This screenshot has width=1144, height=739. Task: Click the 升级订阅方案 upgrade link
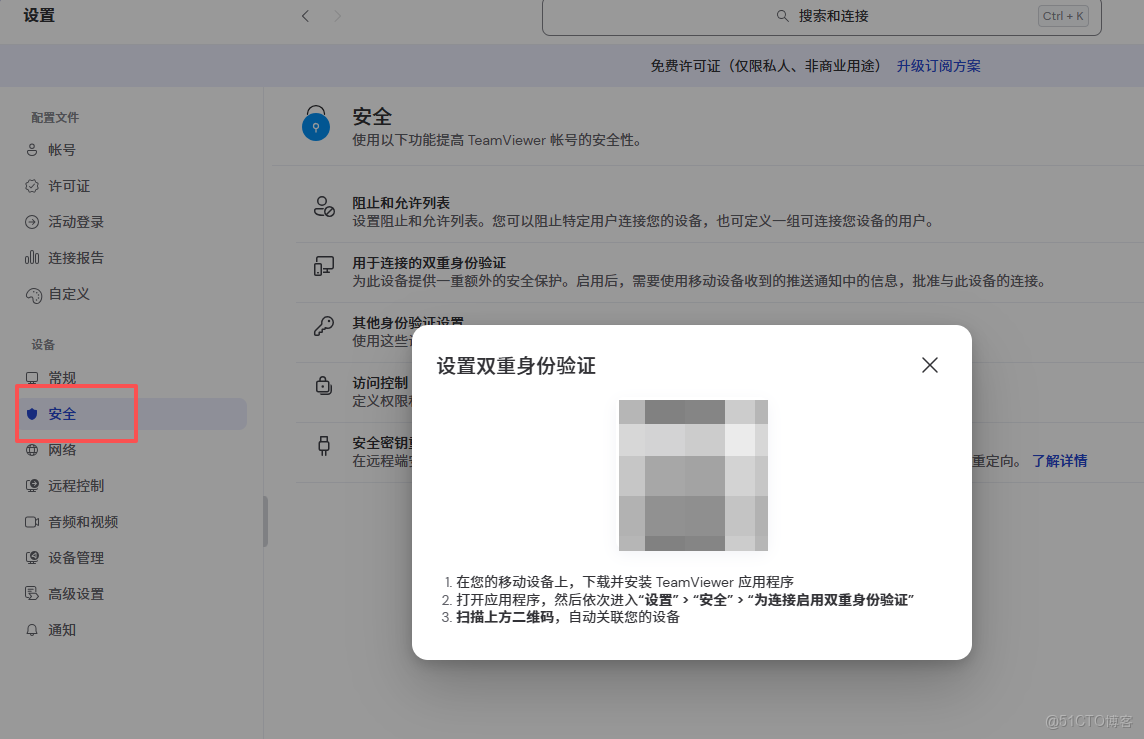coord(938,64)
